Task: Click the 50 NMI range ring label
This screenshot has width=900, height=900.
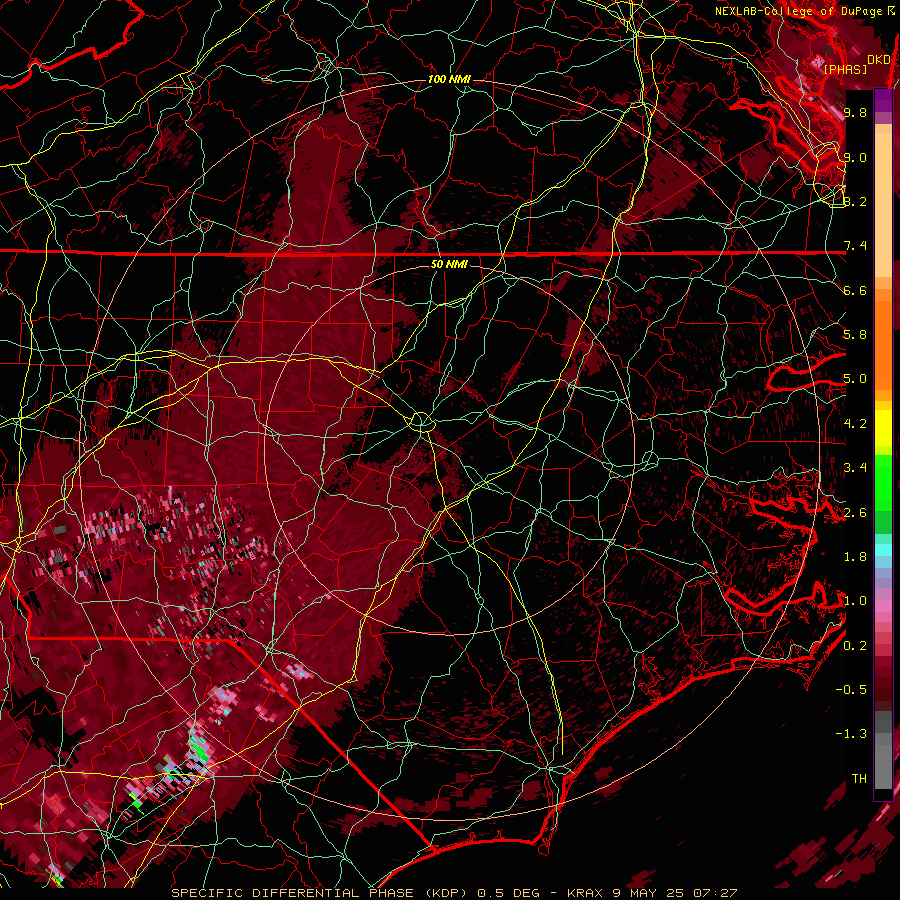Action: coord(449,264)
